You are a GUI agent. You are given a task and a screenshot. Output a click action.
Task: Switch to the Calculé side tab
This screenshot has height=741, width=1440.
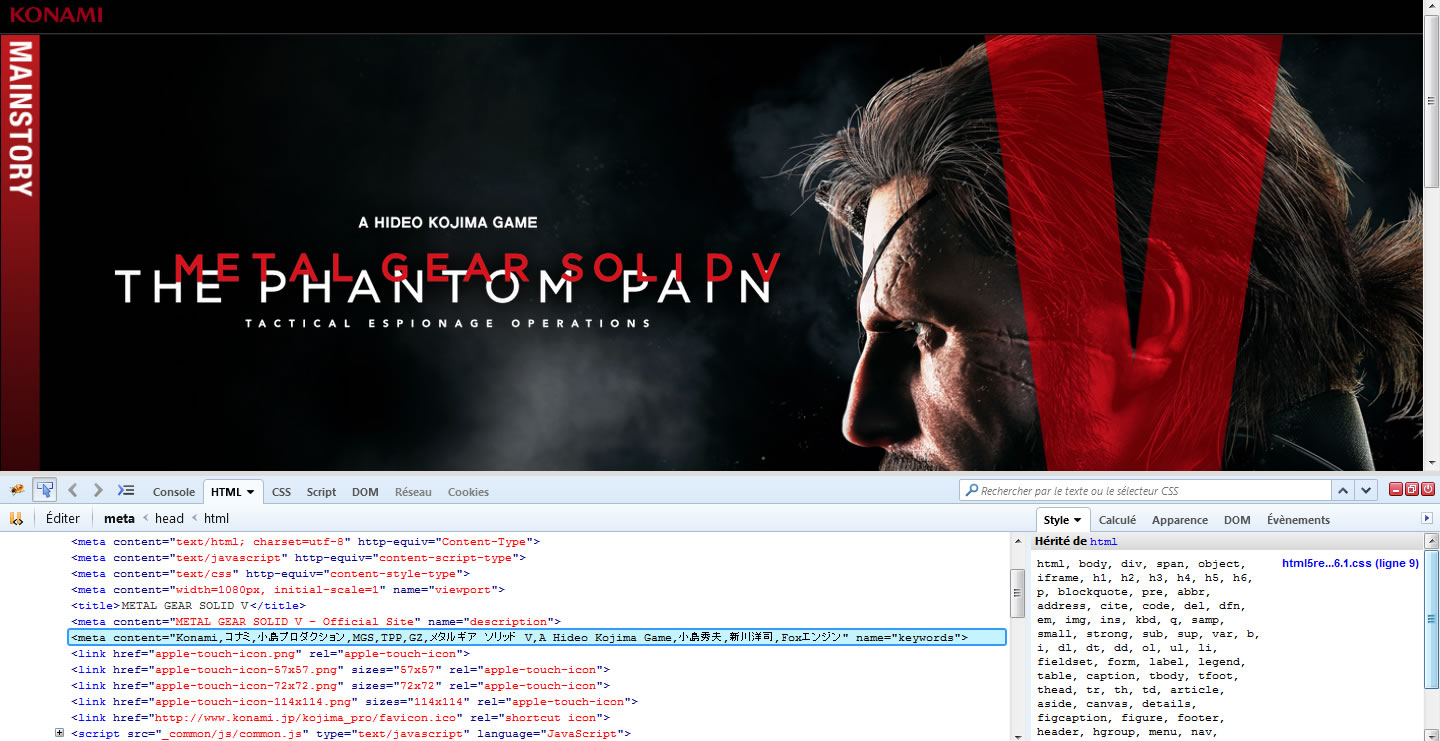(1118, 520)
